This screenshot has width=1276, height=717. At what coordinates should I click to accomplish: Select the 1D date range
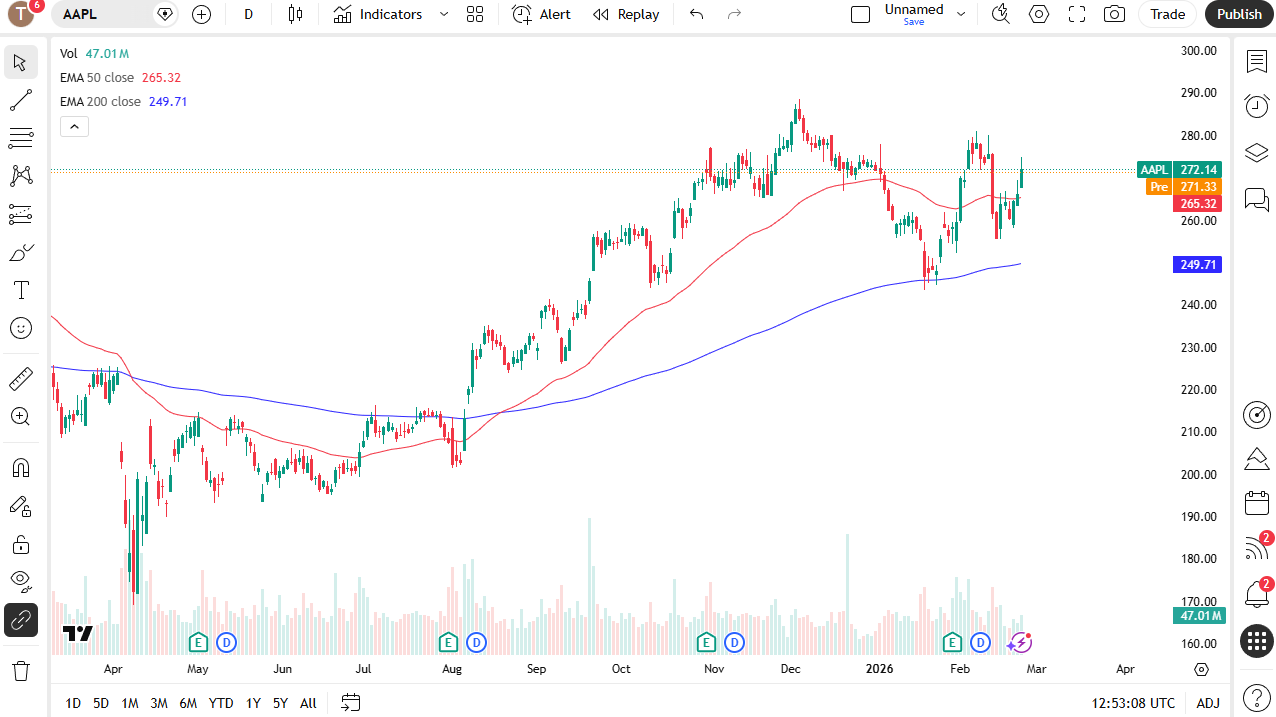pyautogui.click(x=73, y=703)
